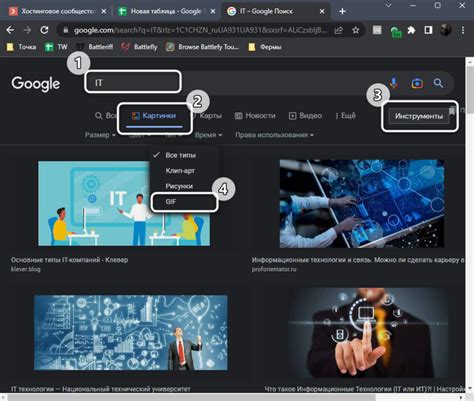Open the tab search chevron in title bar
474x401 pixels.
(x=388, y=5)
